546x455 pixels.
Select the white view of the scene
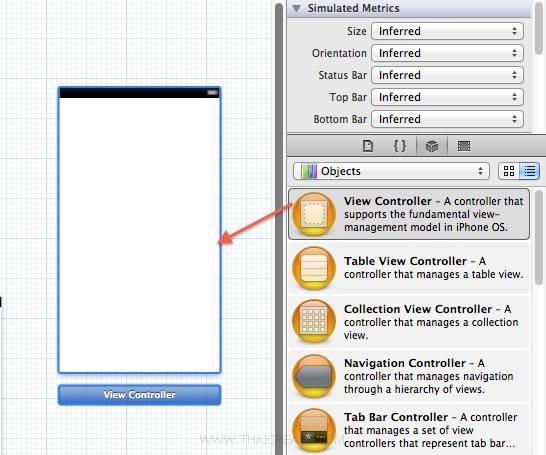click(x=139, y=235)
